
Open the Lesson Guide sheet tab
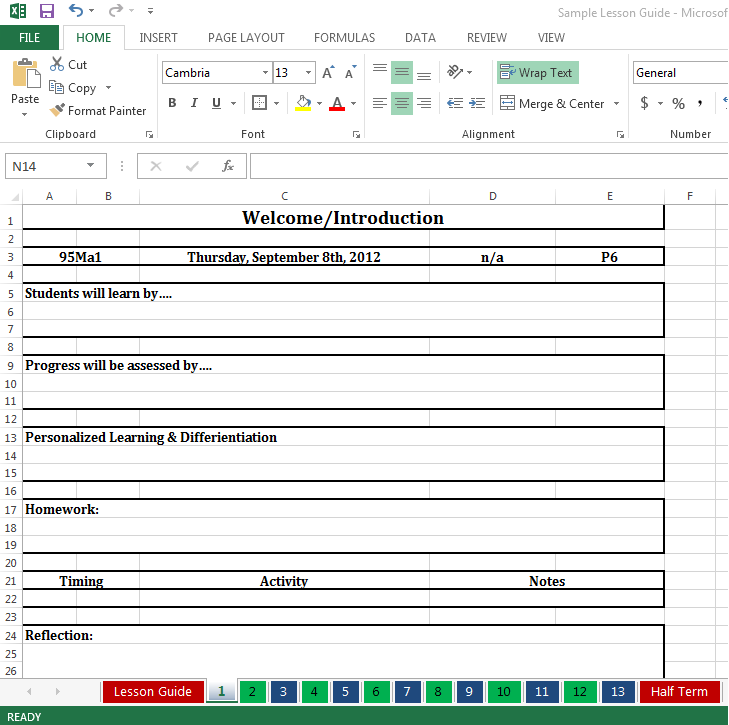pyautogui.click(x=152, y=692)
